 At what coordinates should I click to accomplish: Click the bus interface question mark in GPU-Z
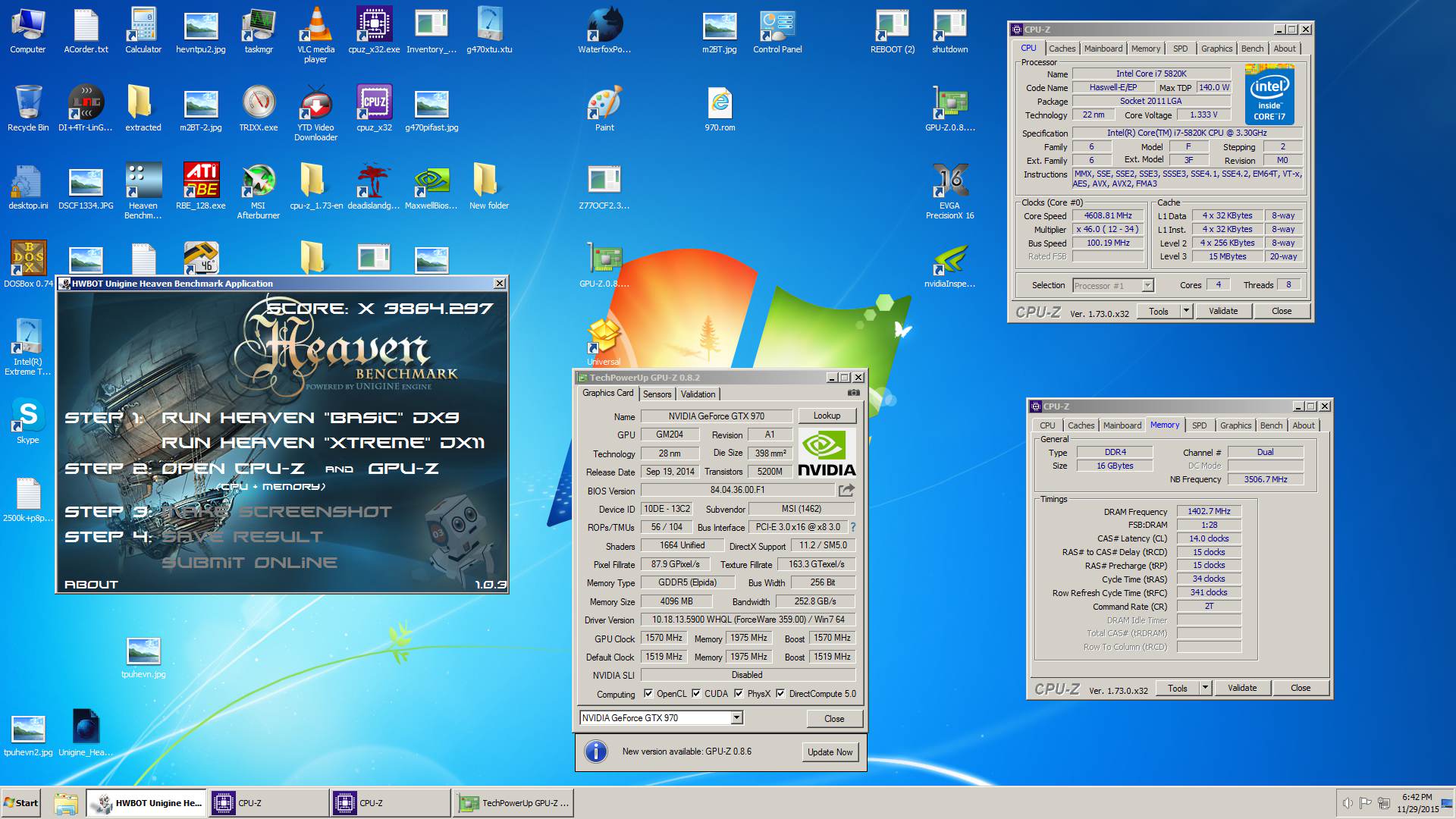(852, 527)
